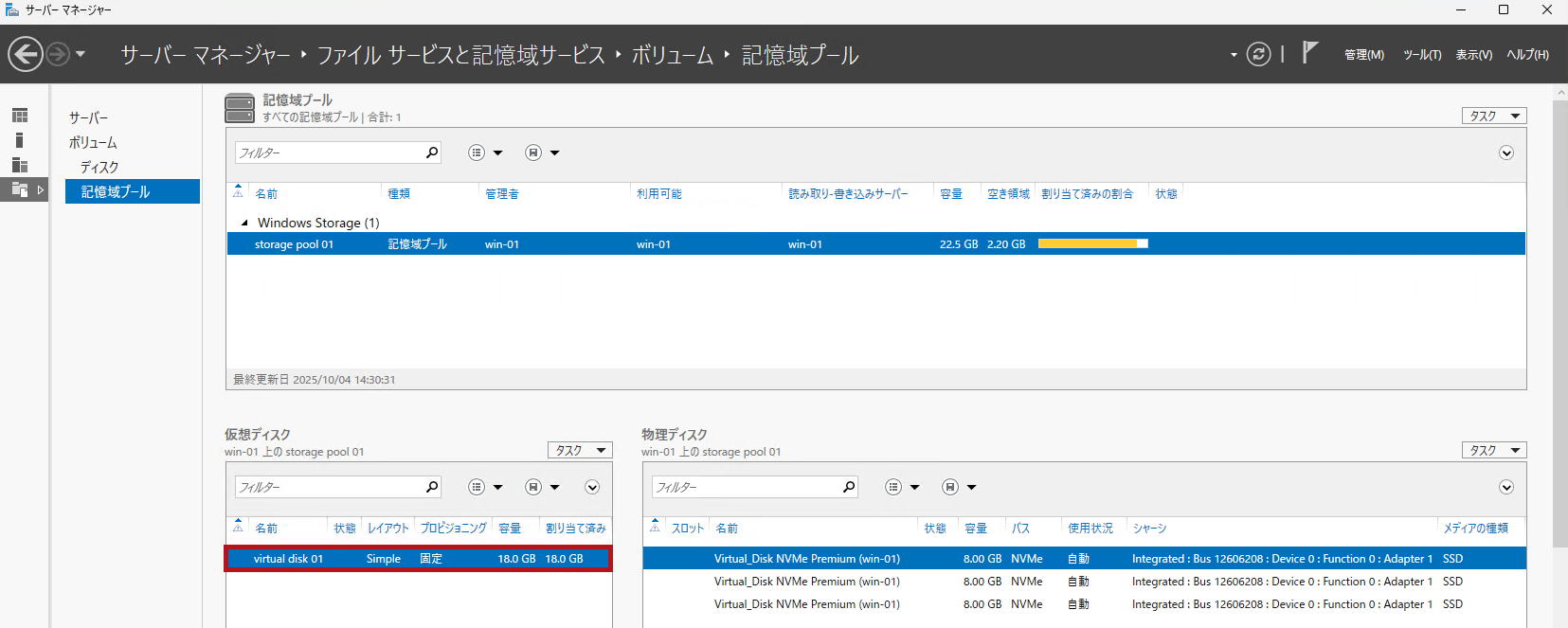Viewport: 1568px width, 628px height.
Task: Select Local Server icon in sidebar
Action: (20, 140)
